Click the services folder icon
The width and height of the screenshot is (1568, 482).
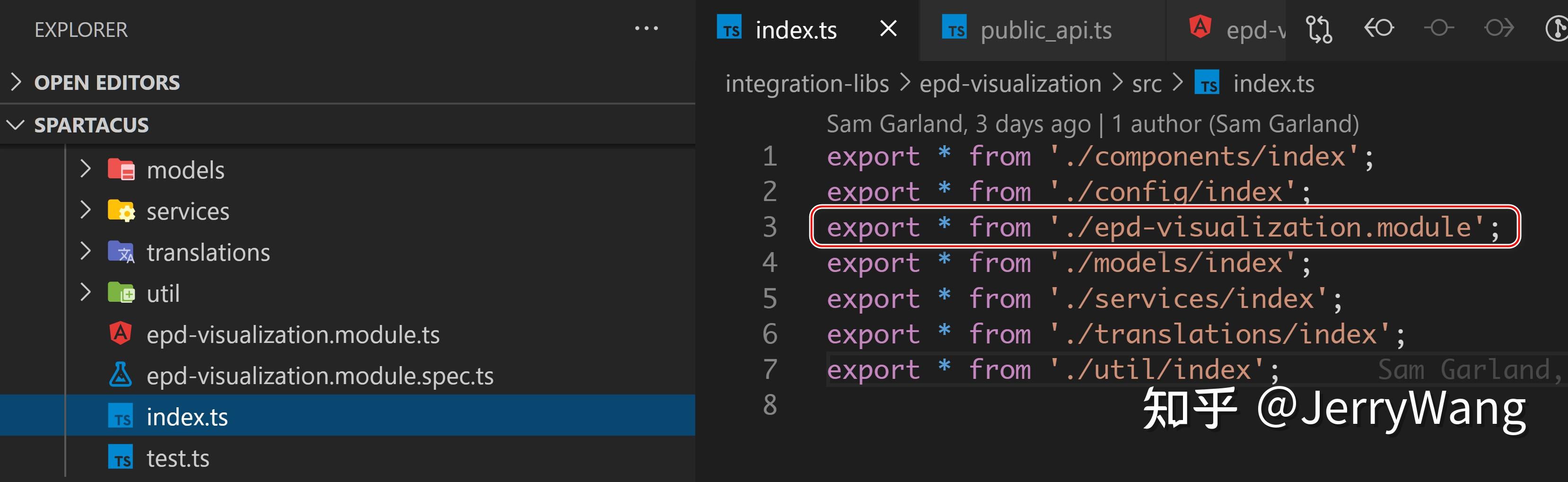(x=121, y=210)
